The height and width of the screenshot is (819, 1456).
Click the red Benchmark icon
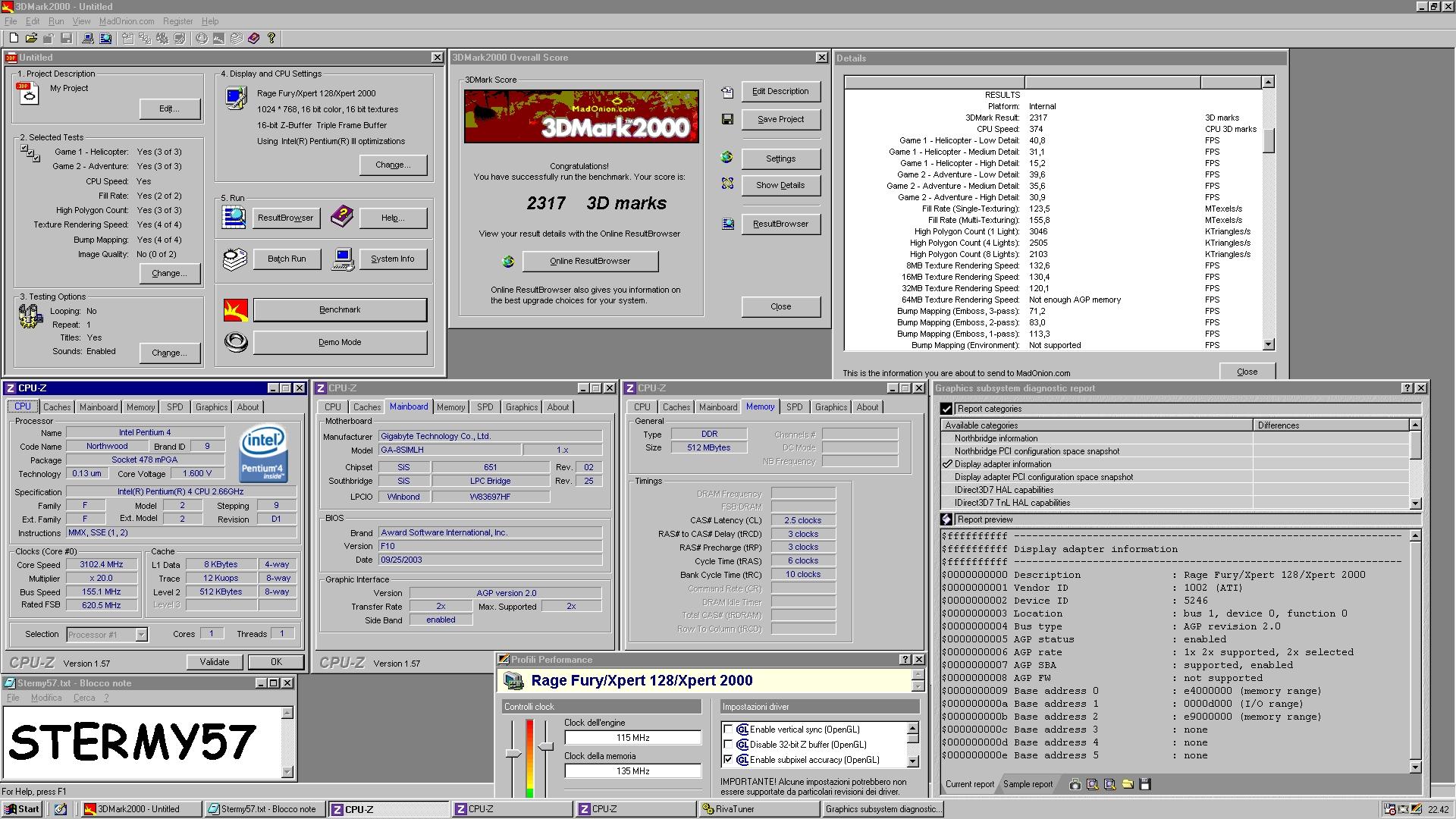(x=236, y=309)
